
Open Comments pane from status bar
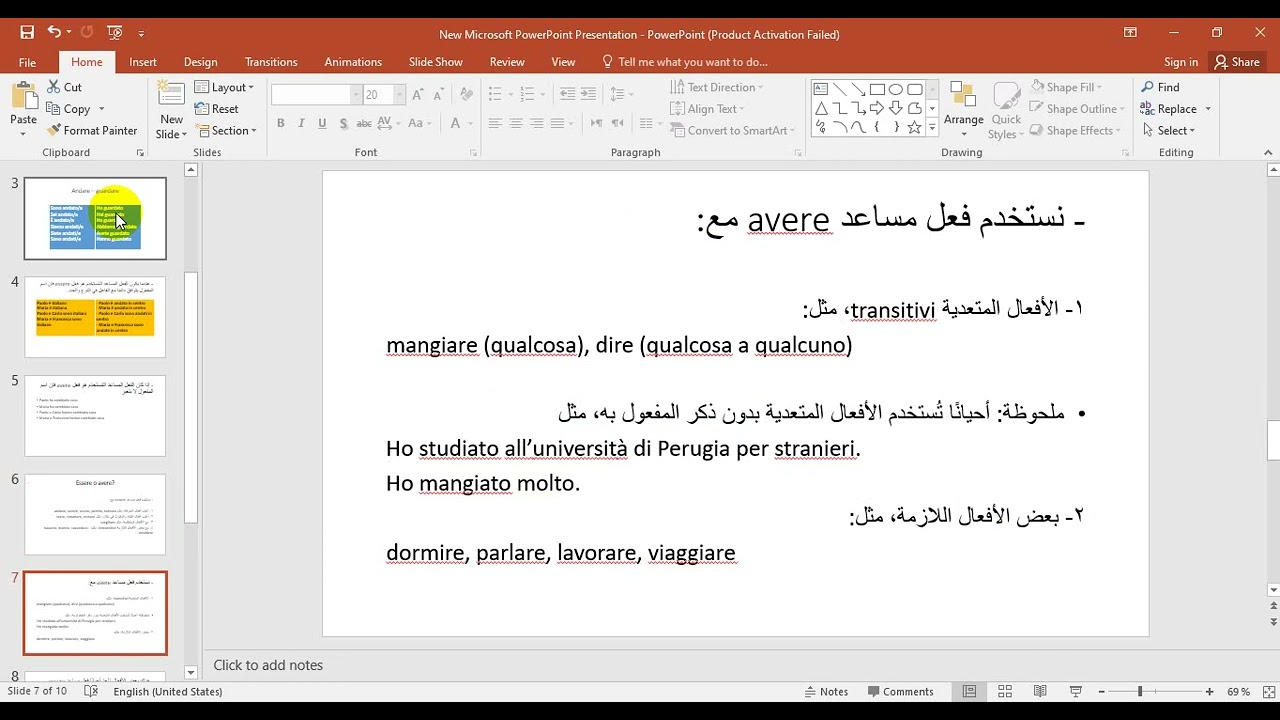[901, 691]
